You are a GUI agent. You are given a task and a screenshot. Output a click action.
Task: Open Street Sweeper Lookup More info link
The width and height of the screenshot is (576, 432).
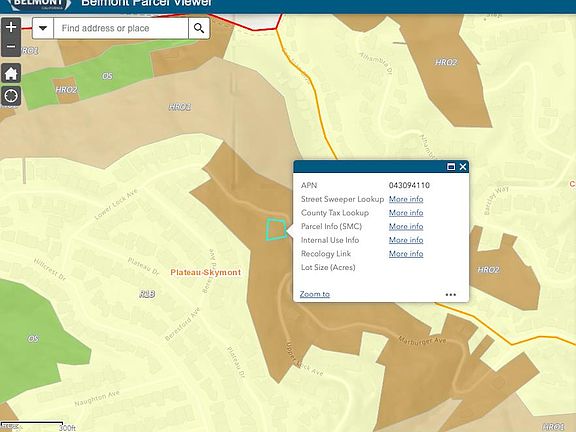pos(406,199)
